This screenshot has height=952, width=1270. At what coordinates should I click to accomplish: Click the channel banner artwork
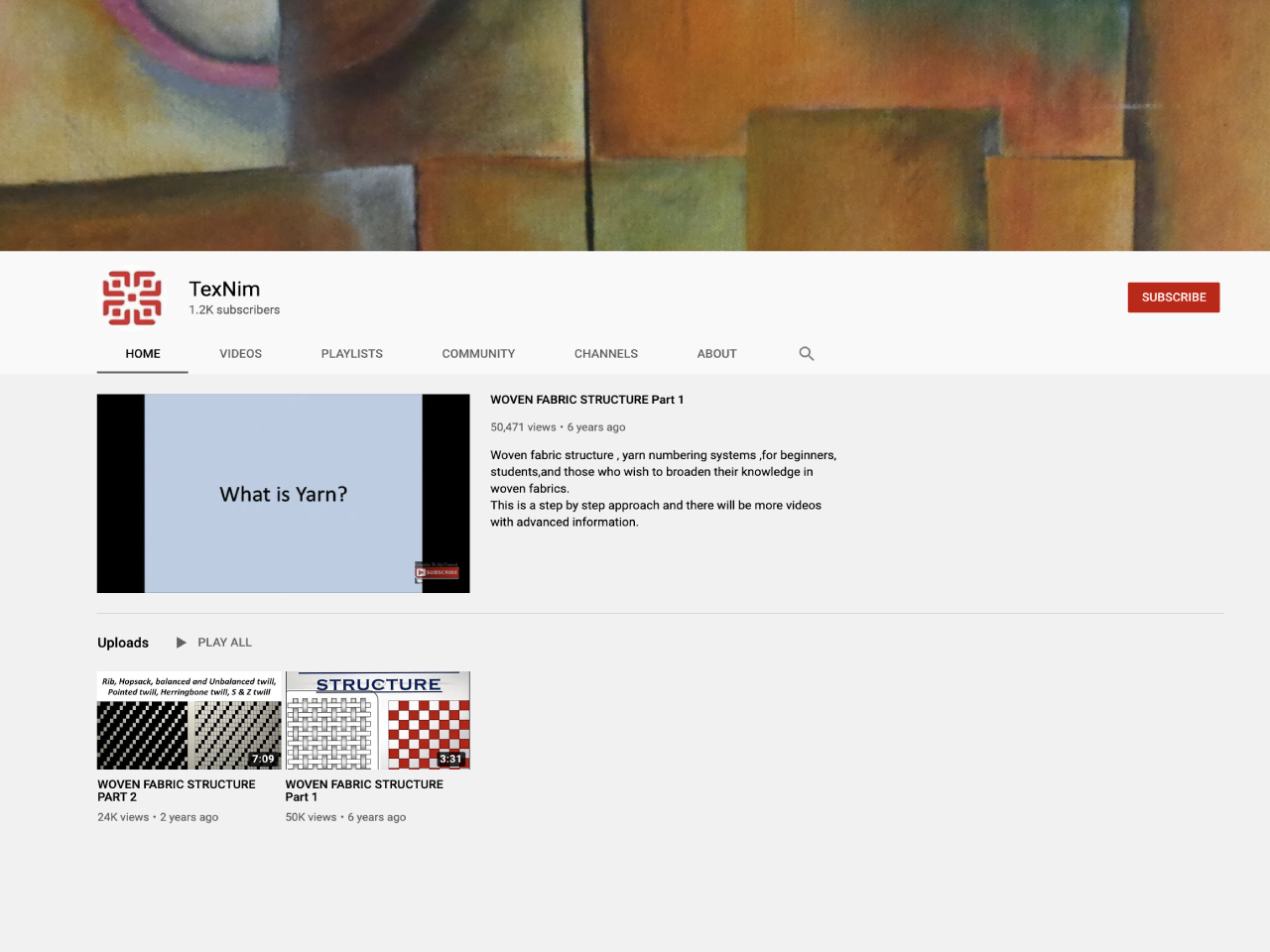pos(635,125)
